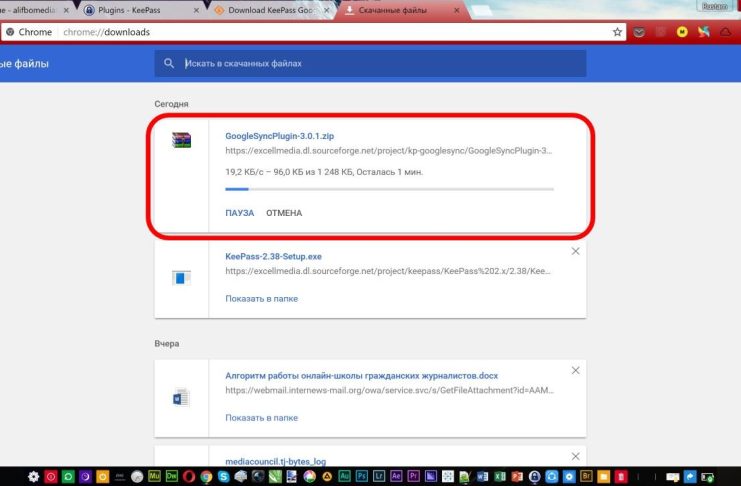Open the Алгоритм работы онлайн-школы docx link
The image size is (741, 486).
point(362,376)
